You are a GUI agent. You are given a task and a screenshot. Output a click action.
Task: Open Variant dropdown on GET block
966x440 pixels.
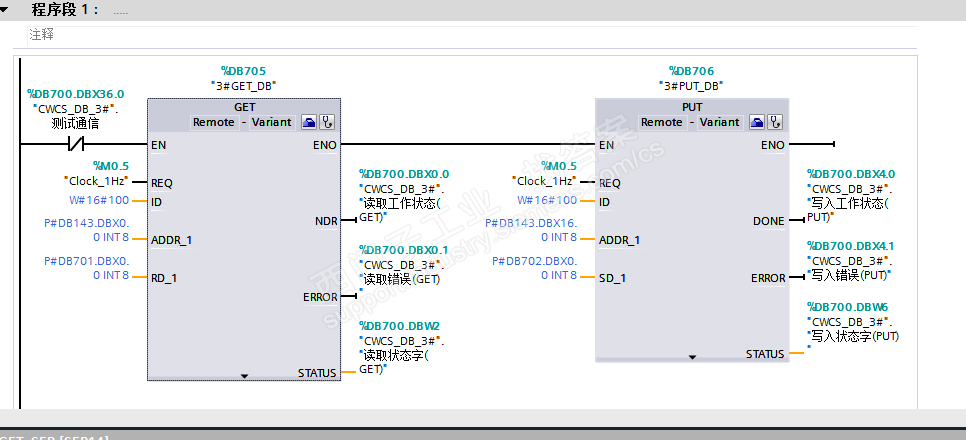[271, 122]
